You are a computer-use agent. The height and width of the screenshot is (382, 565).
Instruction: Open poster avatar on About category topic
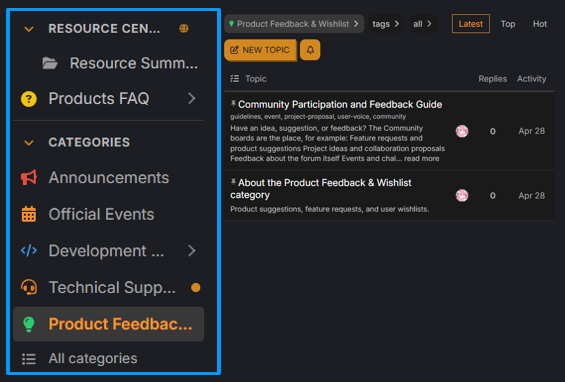point(462,195)
